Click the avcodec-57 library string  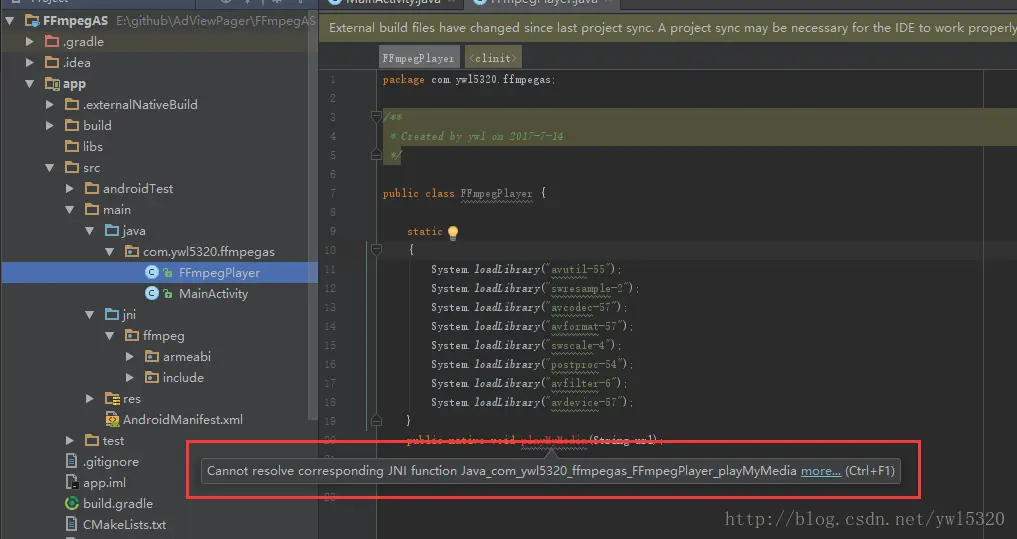point(586,307)
